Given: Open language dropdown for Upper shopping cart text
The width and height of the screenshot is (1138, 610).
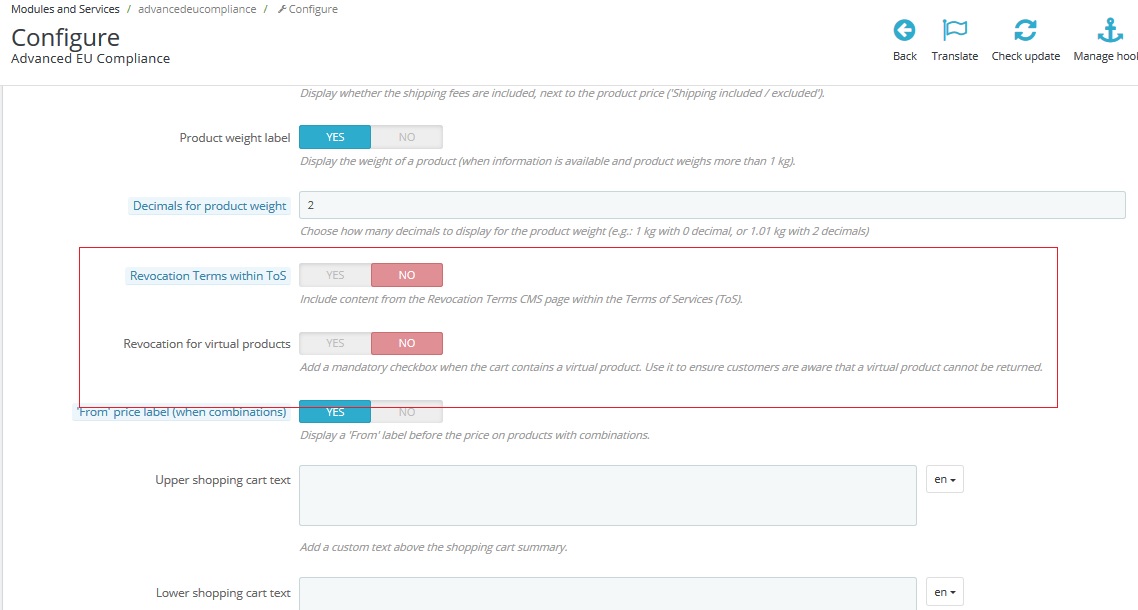Looking at the screenshot, I should [944, 479].
